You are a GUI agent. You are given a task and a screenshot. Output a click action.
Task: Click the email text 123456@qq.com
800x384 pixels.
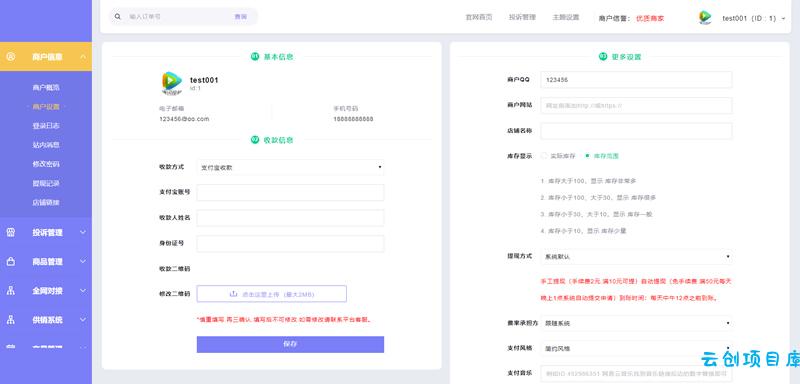coord(184,119)
